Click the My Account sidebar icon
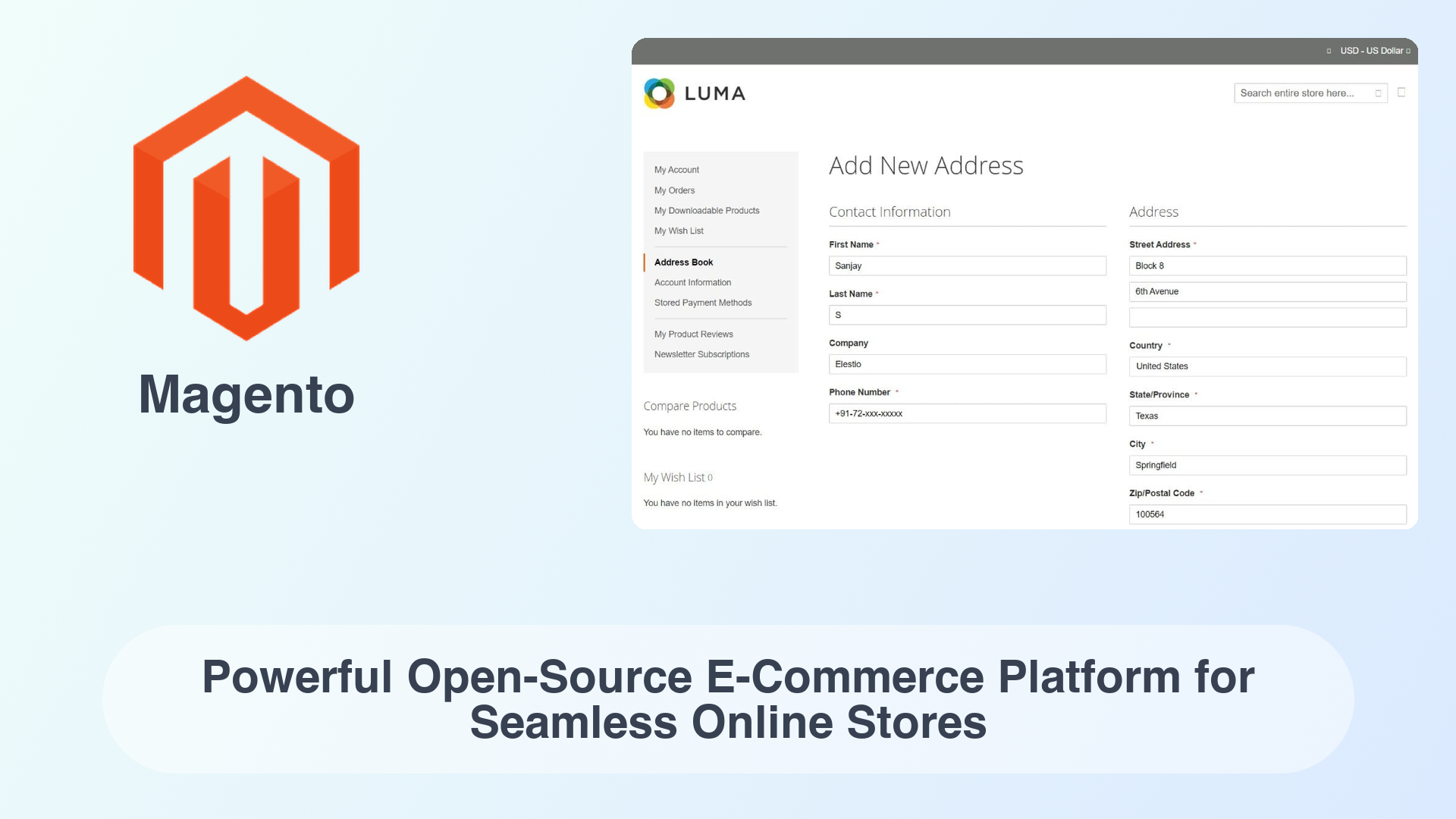The height and width of the screenshot is (819, 1456). pos(676,169)
